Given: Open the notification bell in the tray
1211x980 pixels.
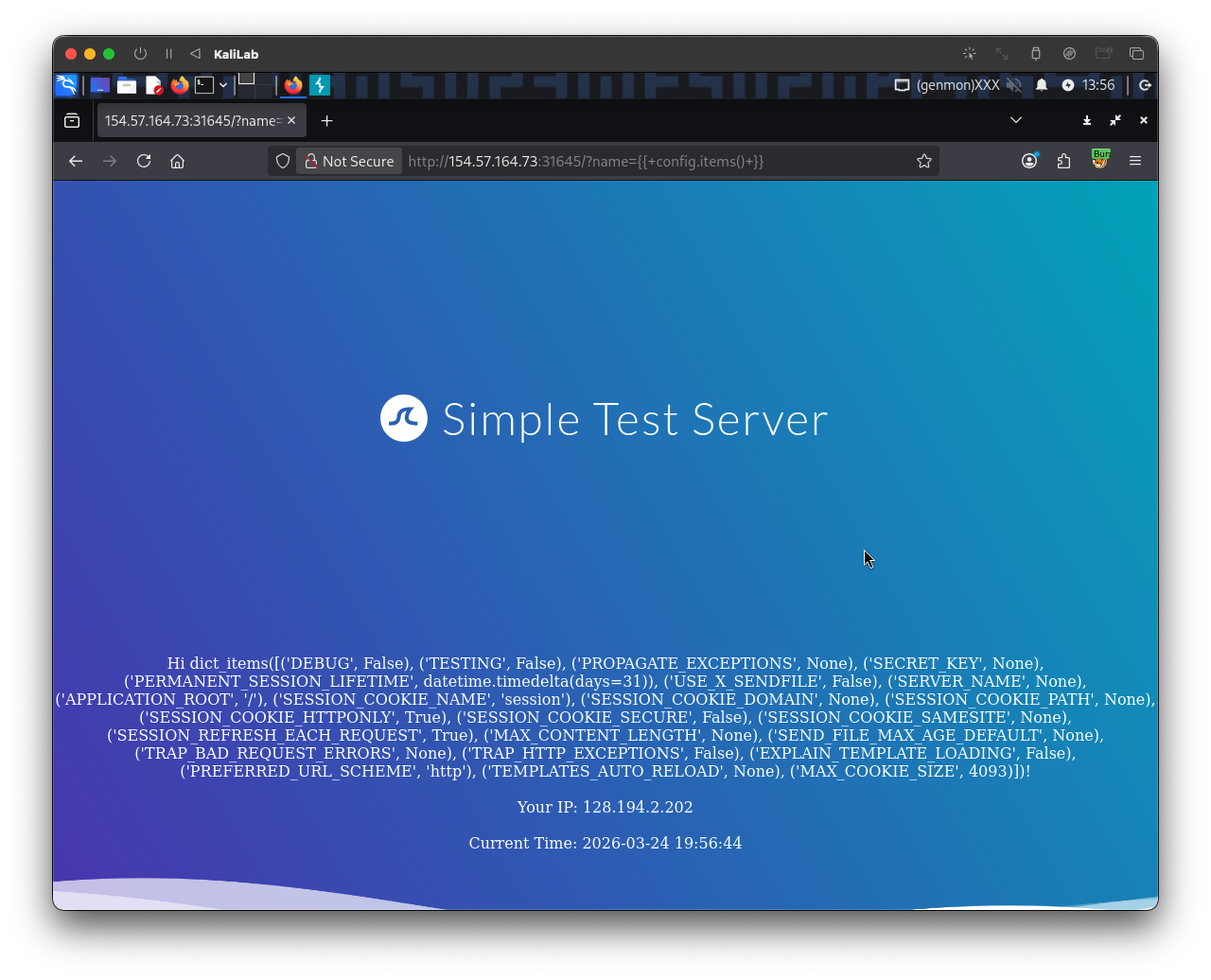Looking at the screenshot, I should pos(1041,85).
